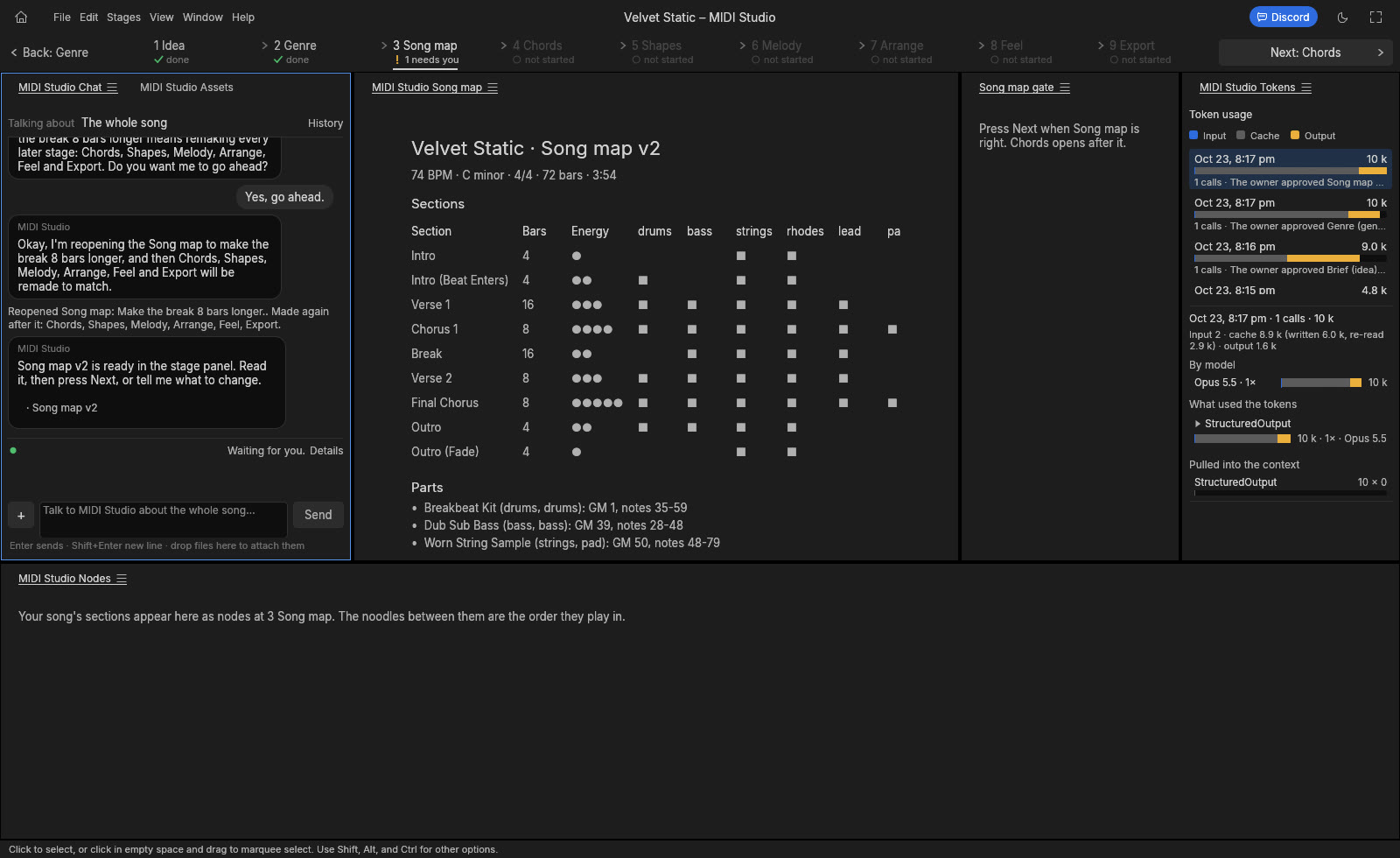Open Song map gate panel menu icon
This screenshot has height=858, width=1400.
click(1065, 88)
